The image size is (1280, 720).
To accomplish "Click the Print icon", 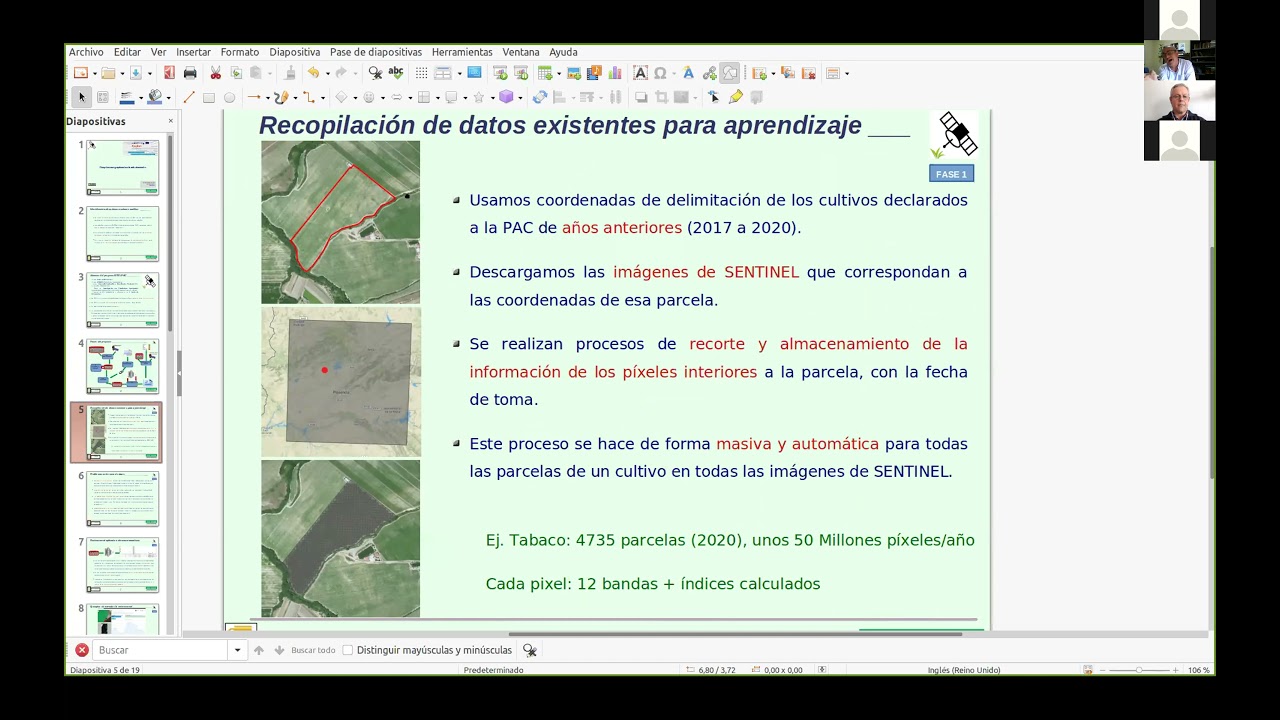I will [x=190, y=73].
